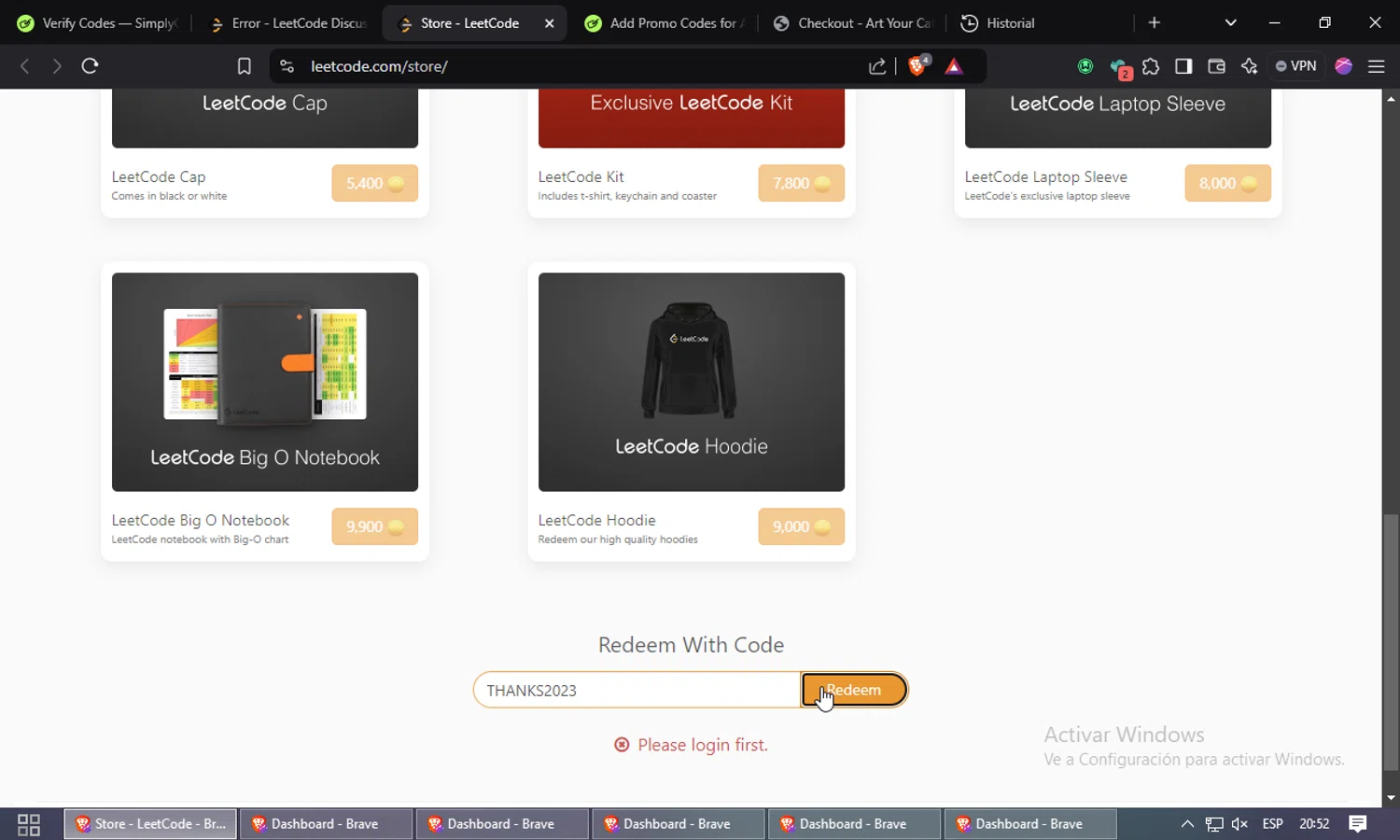Switch to Verify Codes — Simply tab

coord(98,23)
